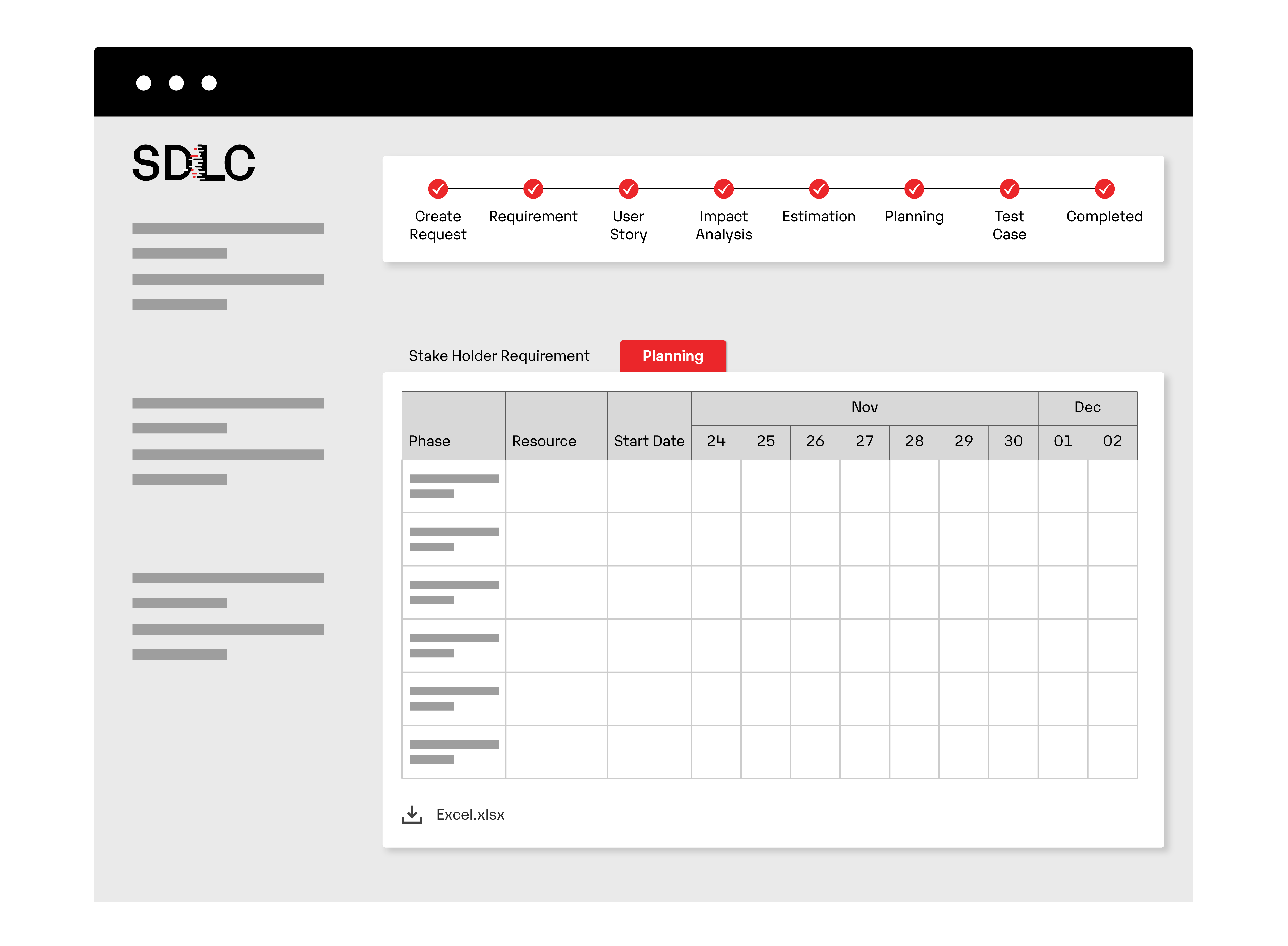The width and height of the screenshot is (1288, 946).
Task: Click the Completed step checkmark icon
Action: [1104, 188]
